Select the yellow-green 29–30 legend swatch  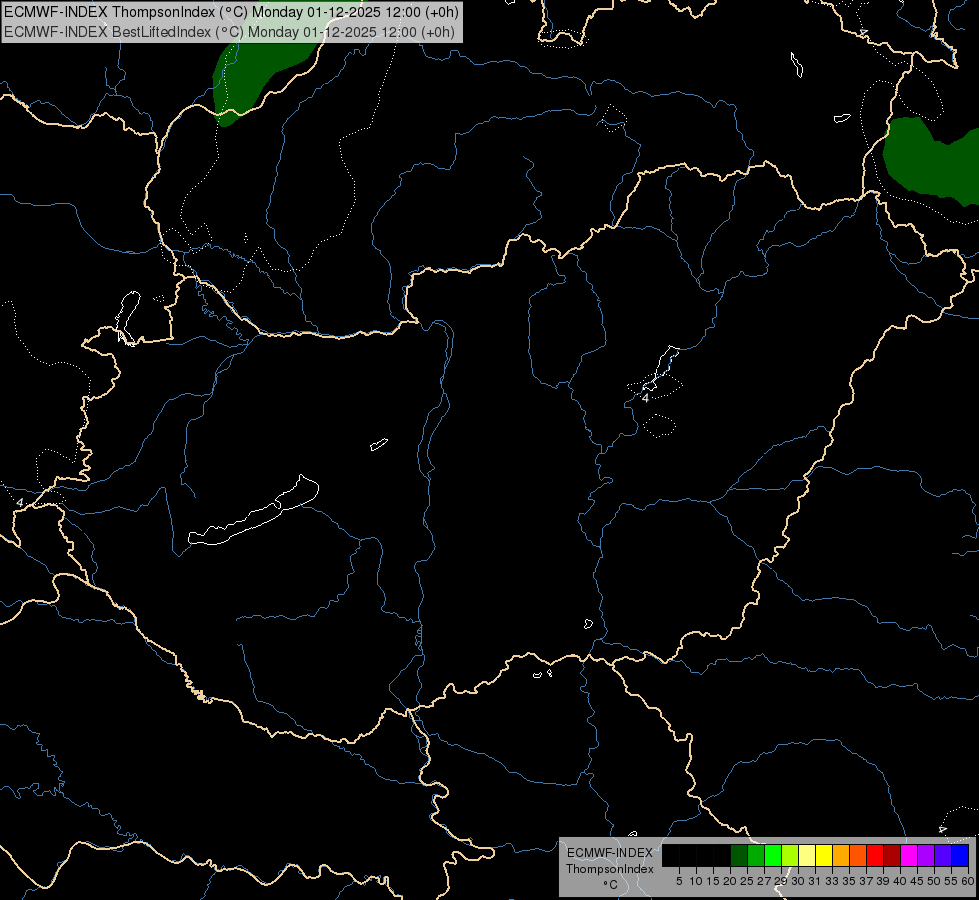click(x=790, y=855)
